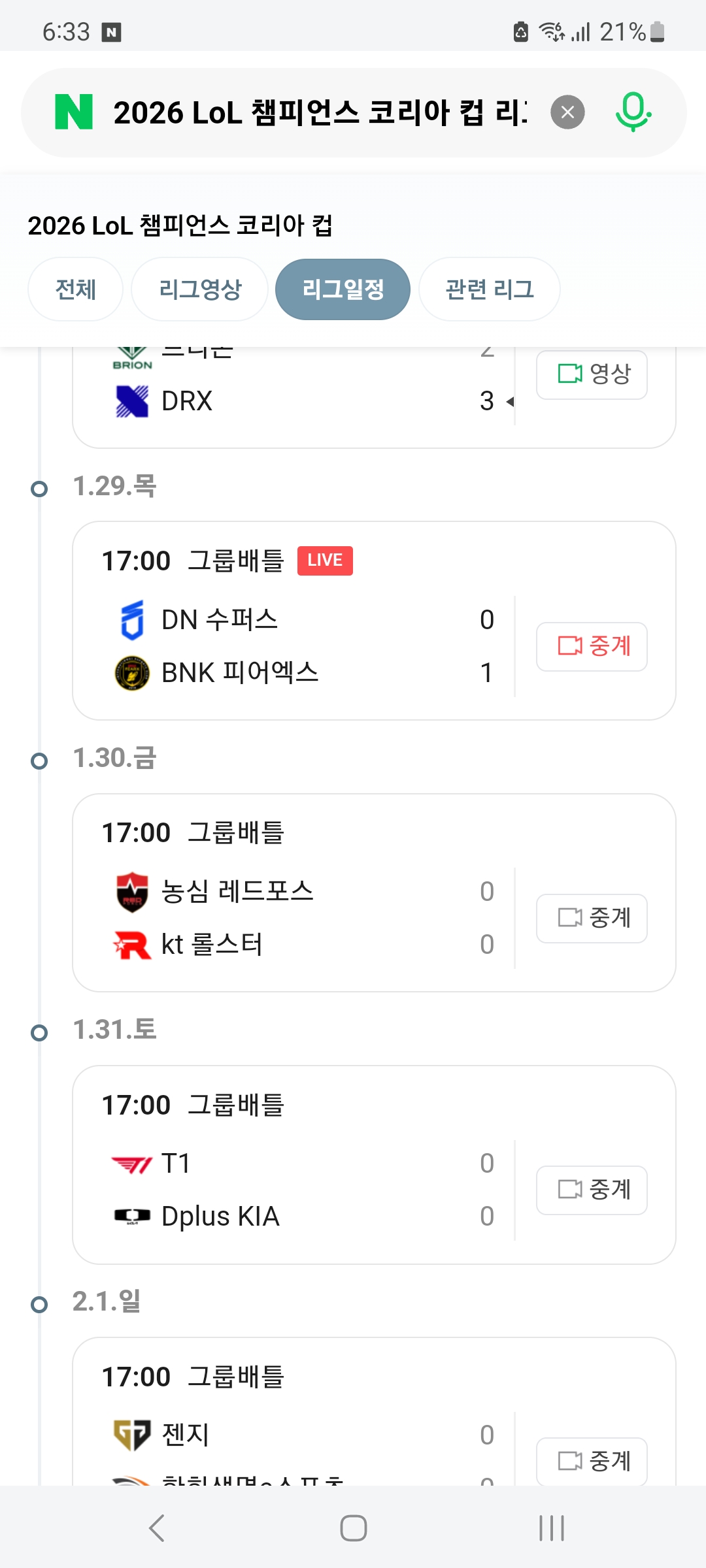Tap the DRX team logo
Viewport: 706px width, 1568px height.
(132, 401)
